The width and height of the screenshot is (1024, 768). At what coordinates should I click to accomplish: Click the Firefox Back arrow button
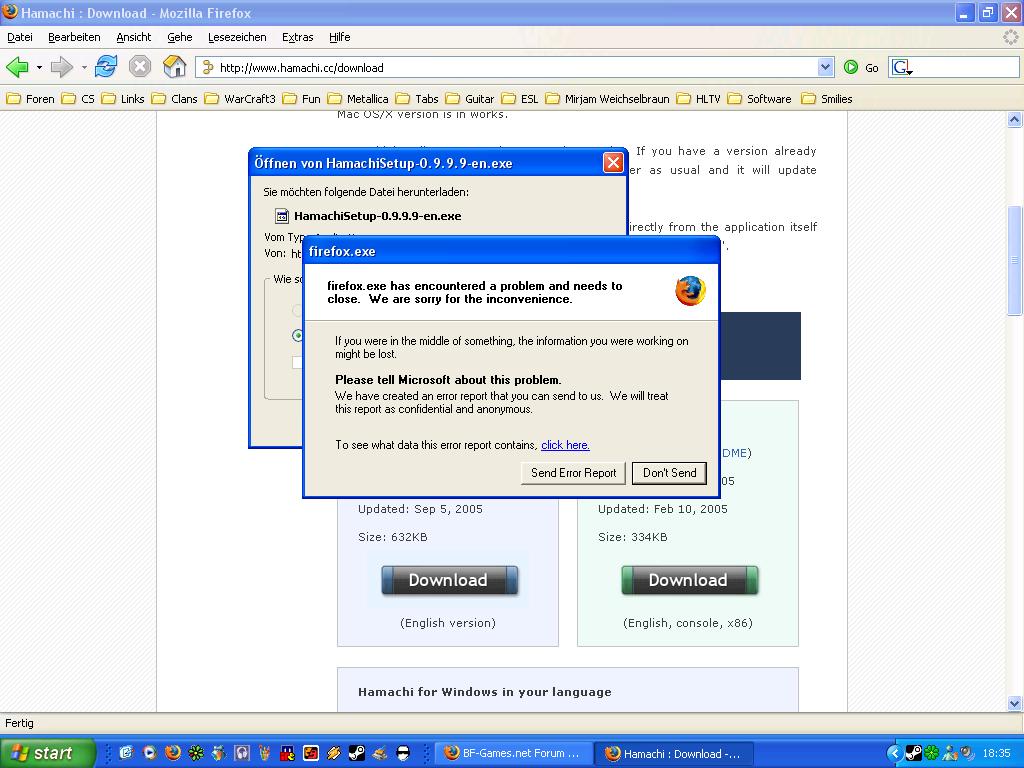pos(18,67)
